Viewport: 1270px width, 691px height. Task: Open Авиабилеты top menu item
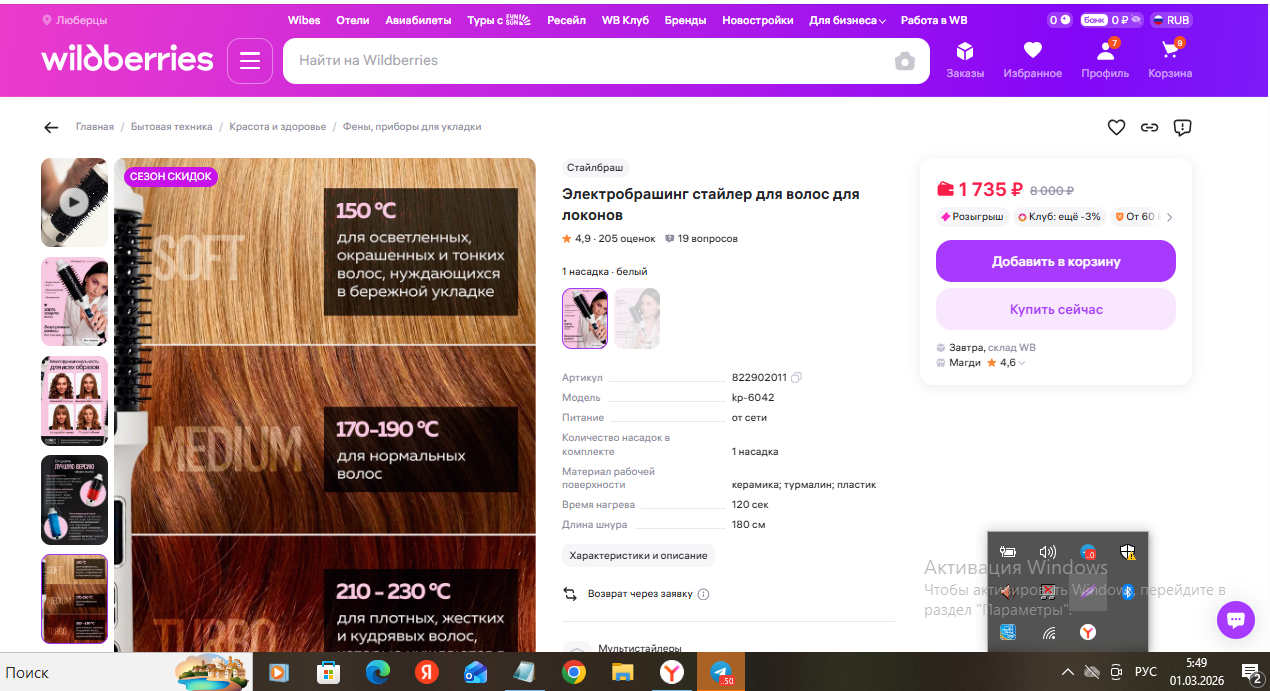point(418,20)
